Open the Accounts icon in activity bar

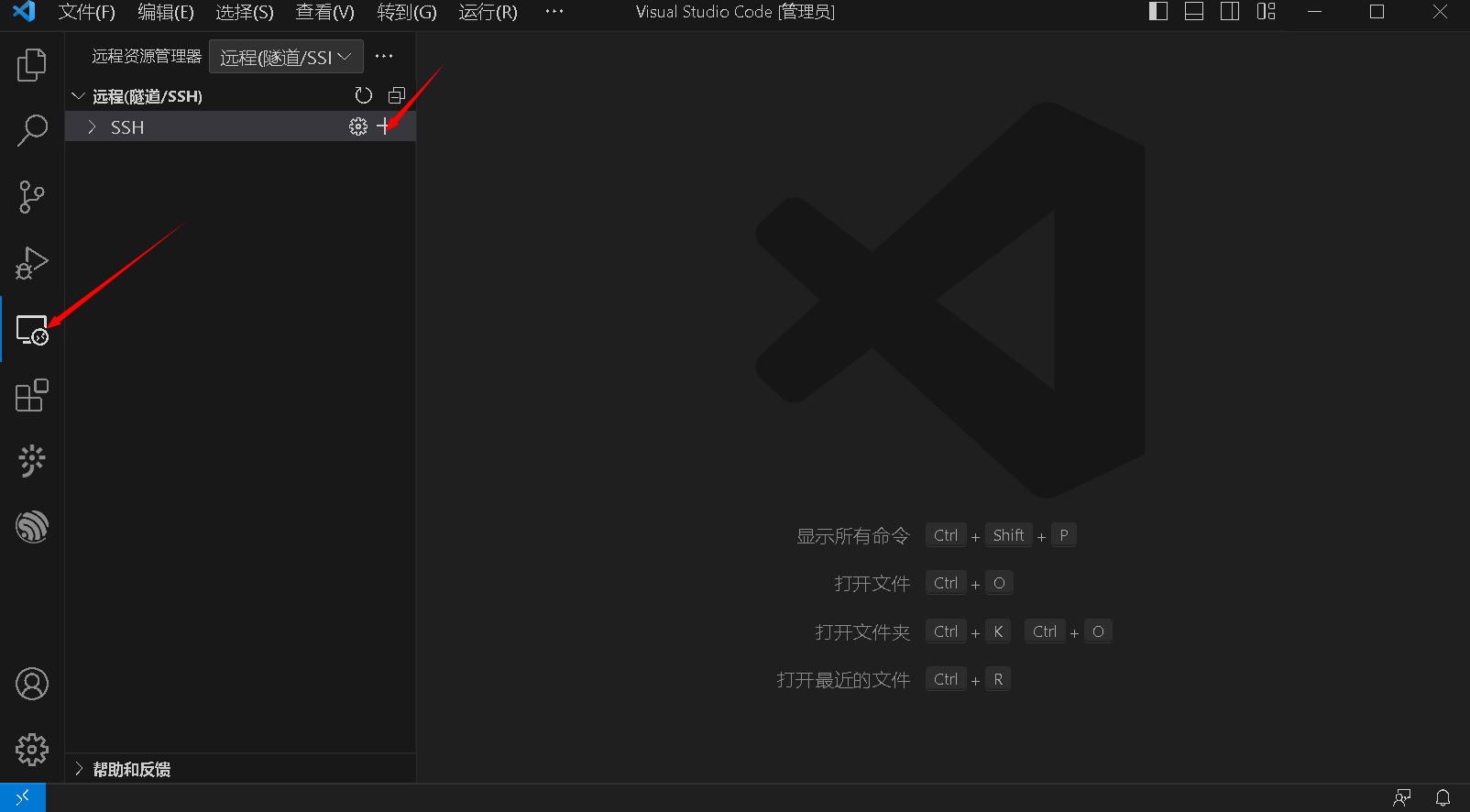[32, 684]
